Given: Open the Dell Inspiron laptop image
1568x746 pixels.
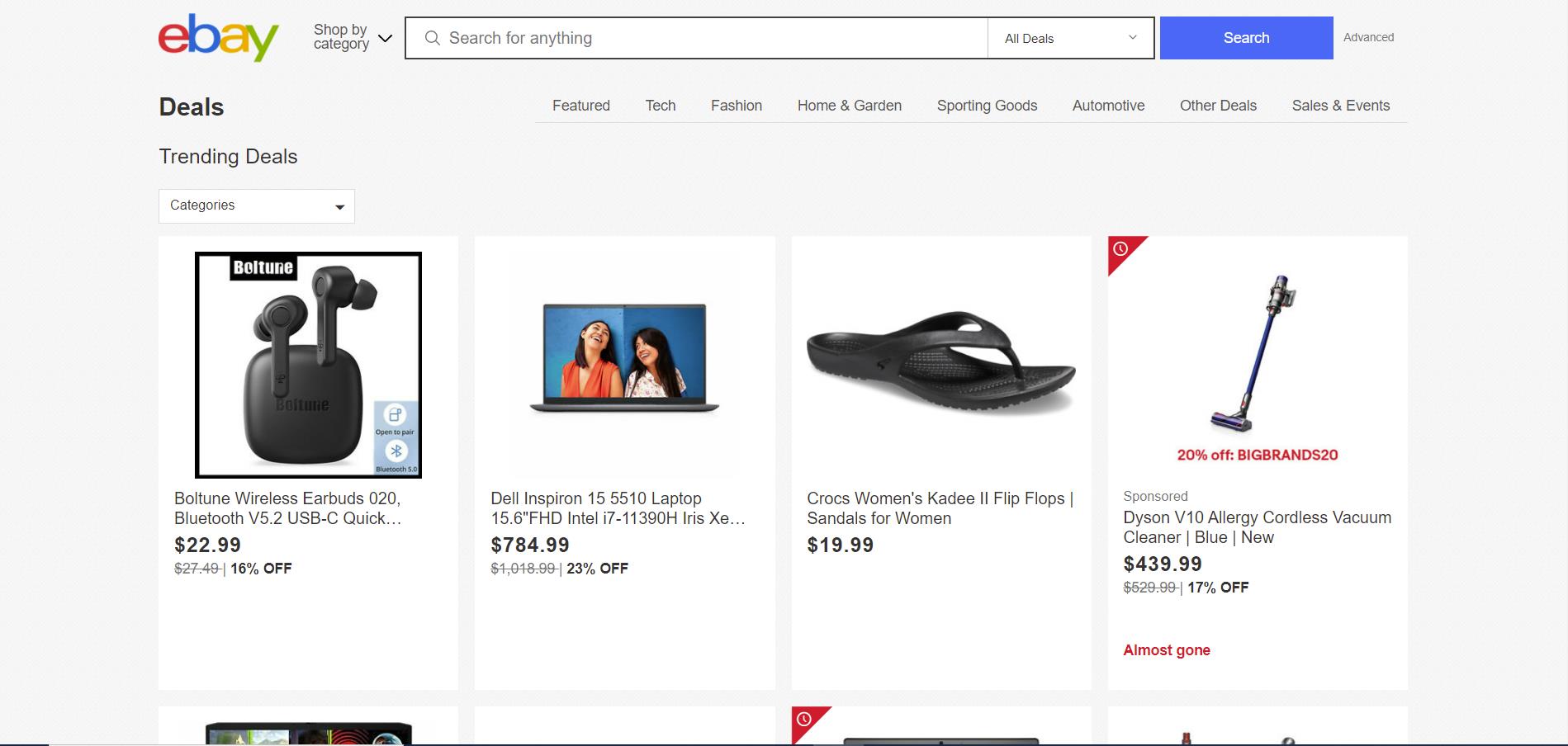Looking at the screenshot, I should (x=624, y=358).
